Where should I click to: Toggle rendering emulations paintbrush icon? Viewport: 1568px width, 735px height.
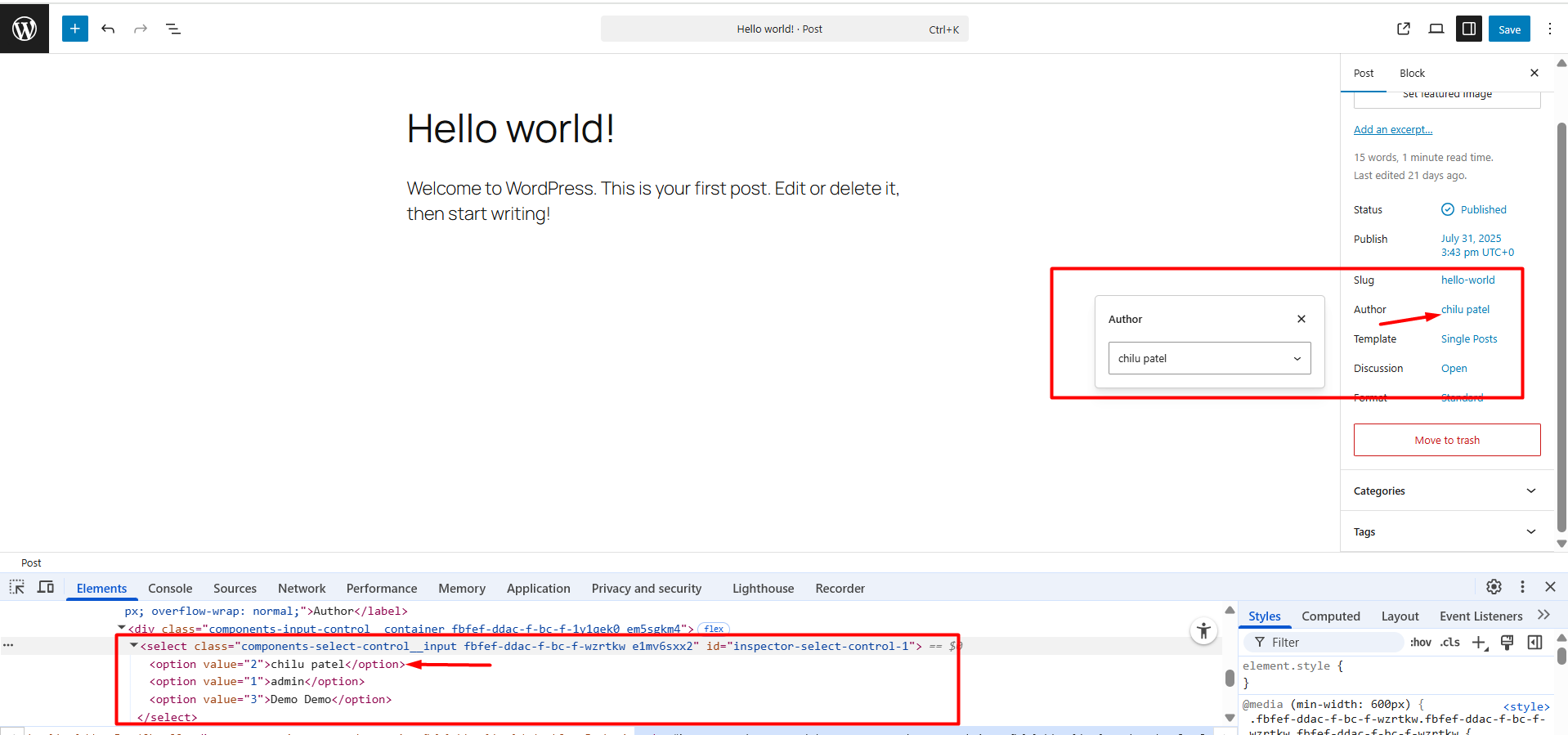pyautogui.click(x=1508, y=643)
